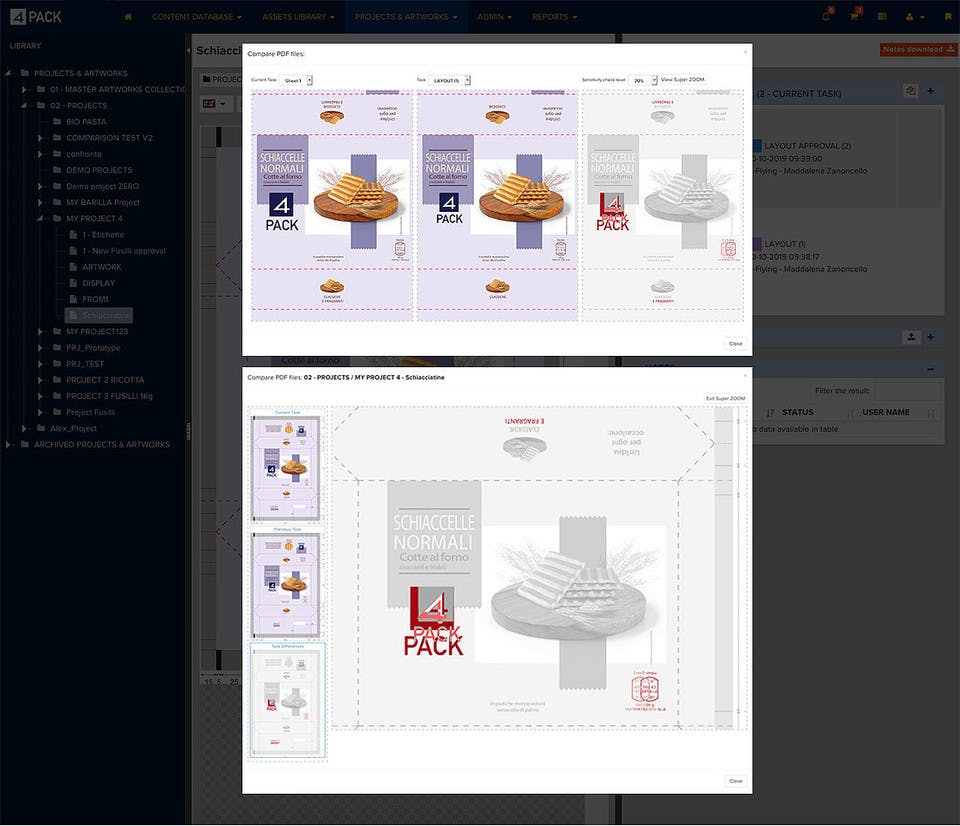Select the PRJ_Prototype folder
Viewport: 960px width, 826px height.
(93, 348)
